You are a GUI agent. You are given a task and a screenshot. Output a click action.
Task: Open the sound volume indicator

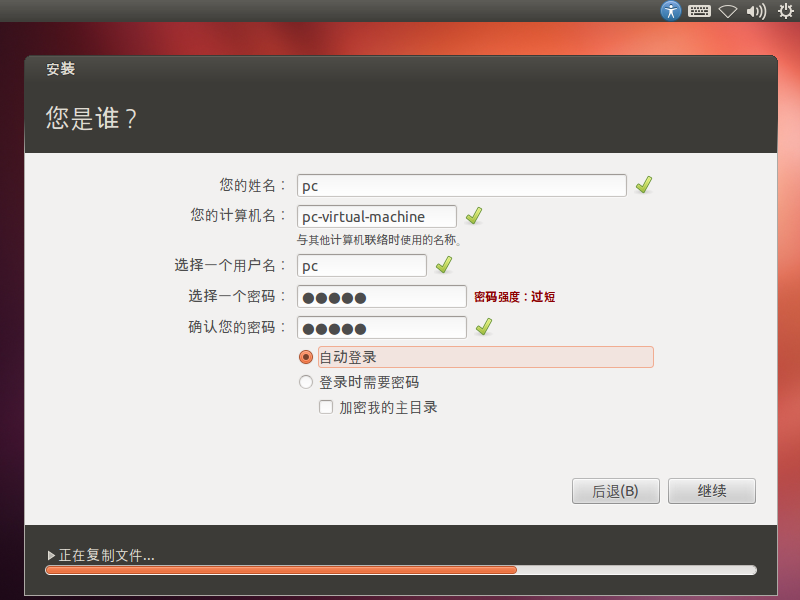click(x=756, y=11)
